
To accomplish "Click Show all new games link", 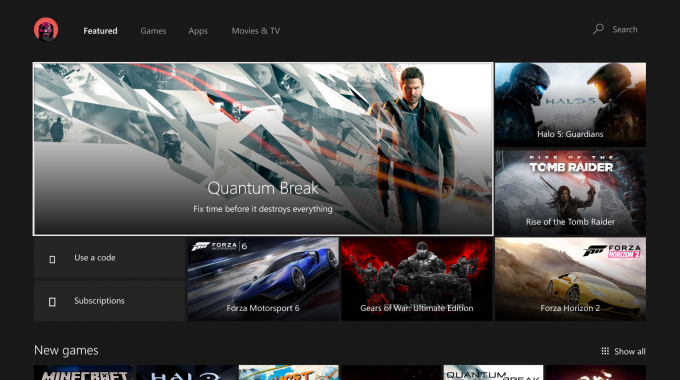I will 623,351.
